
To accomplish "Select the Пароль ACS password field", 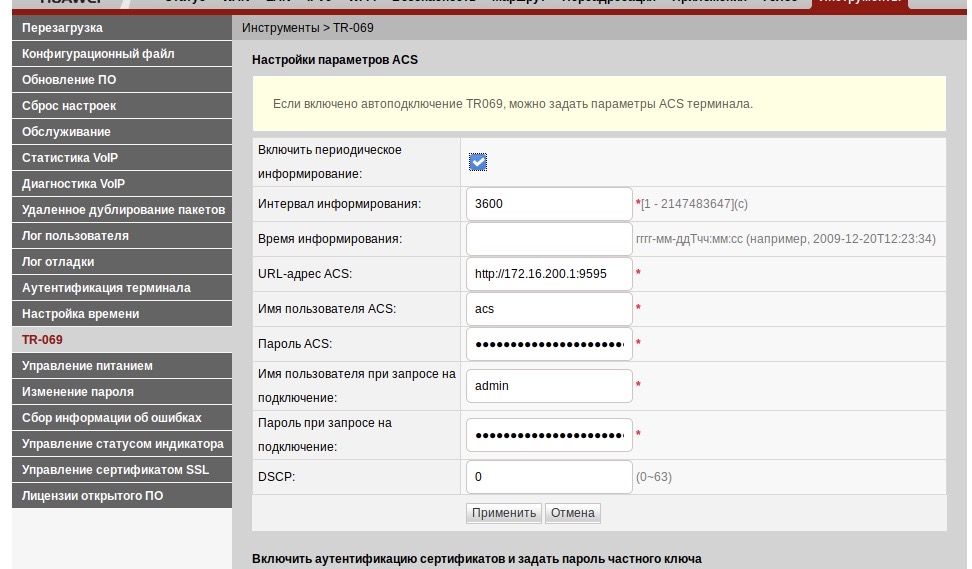I will pos(549,344).
